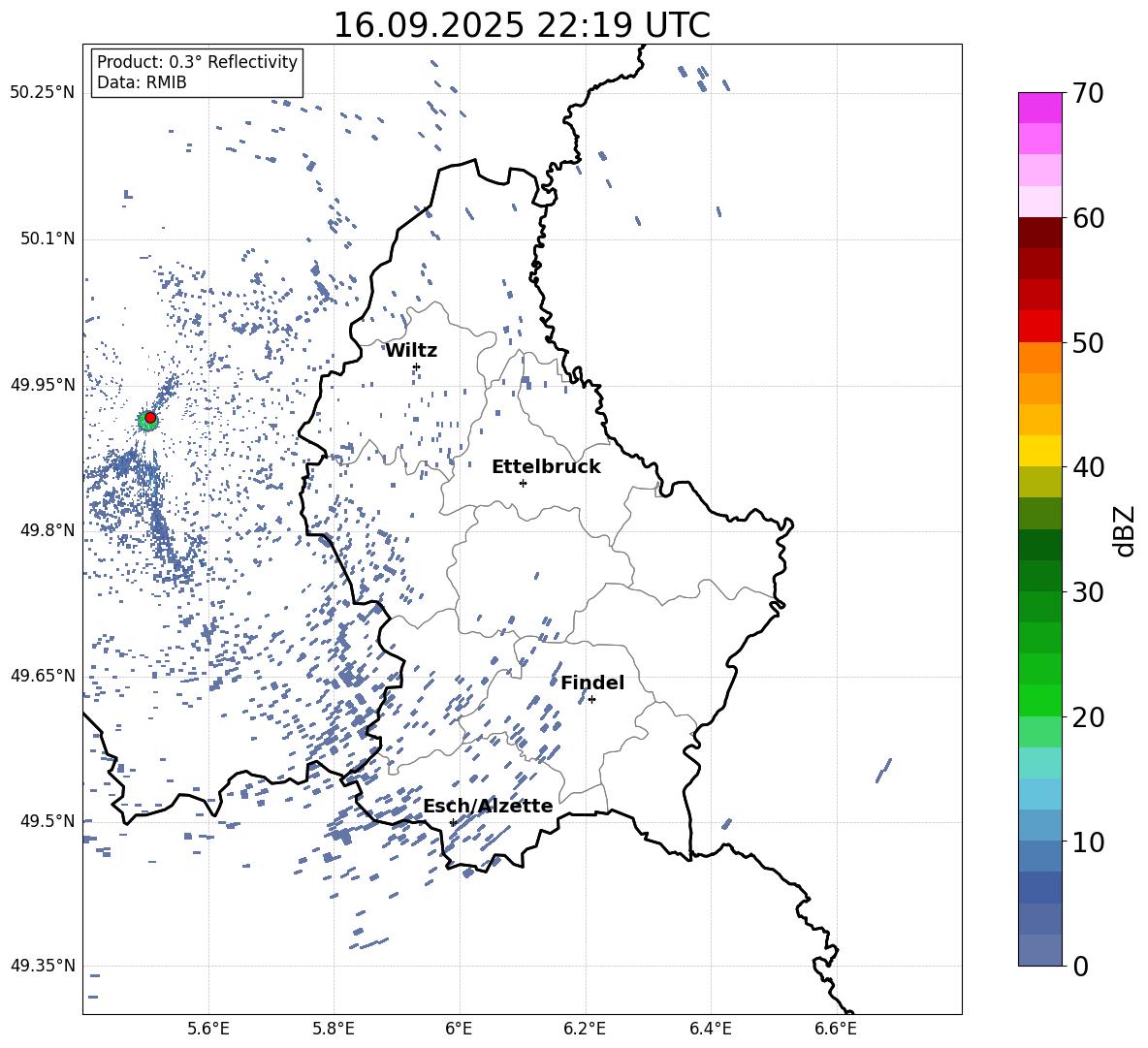Click the 20 colorbar tick label
This screenshot has height=1048, width=1148.
(1089, 717)
